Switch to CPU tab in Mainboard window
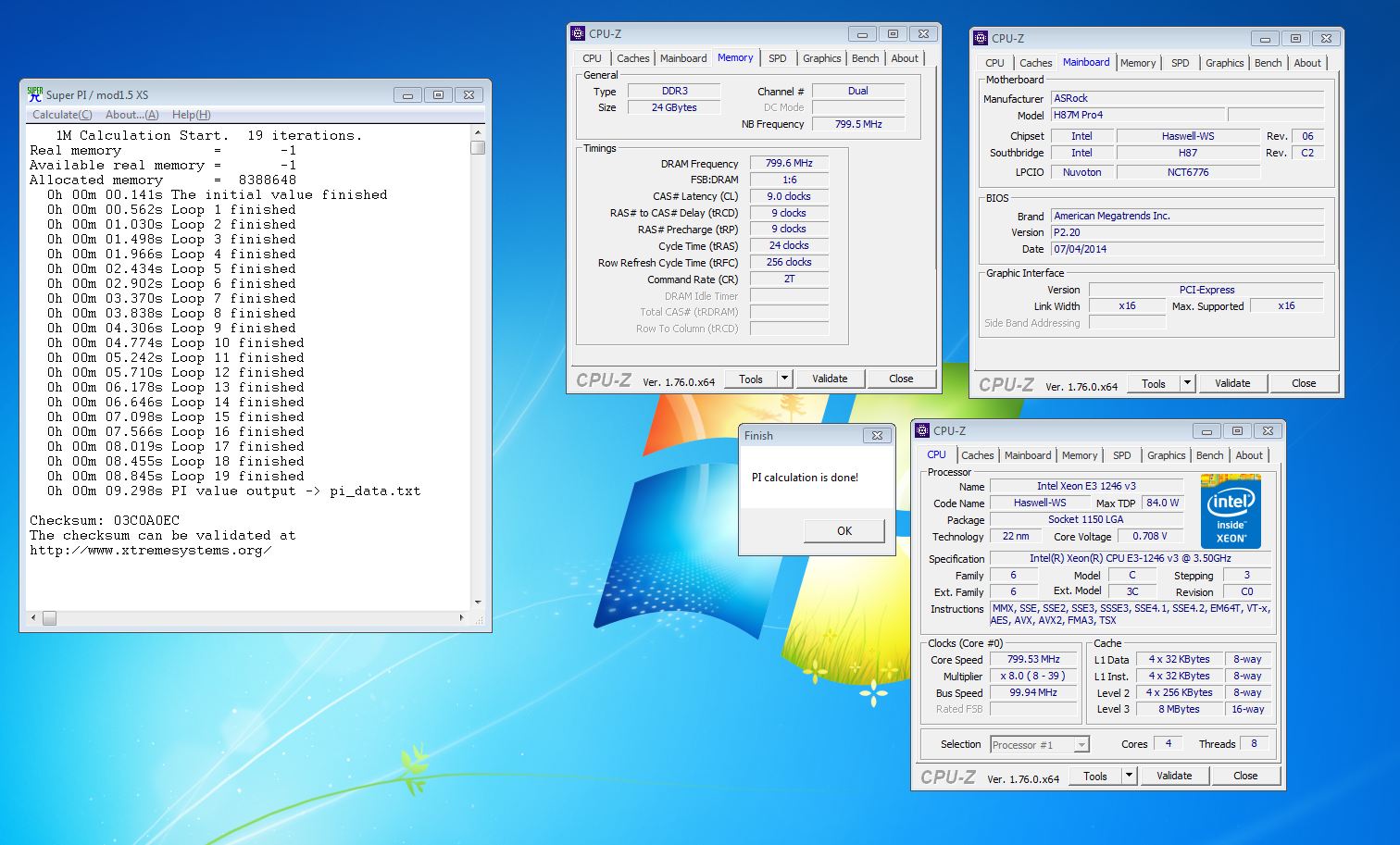The width and height of the screenshot is (1400, 845). tap(995, 63)
